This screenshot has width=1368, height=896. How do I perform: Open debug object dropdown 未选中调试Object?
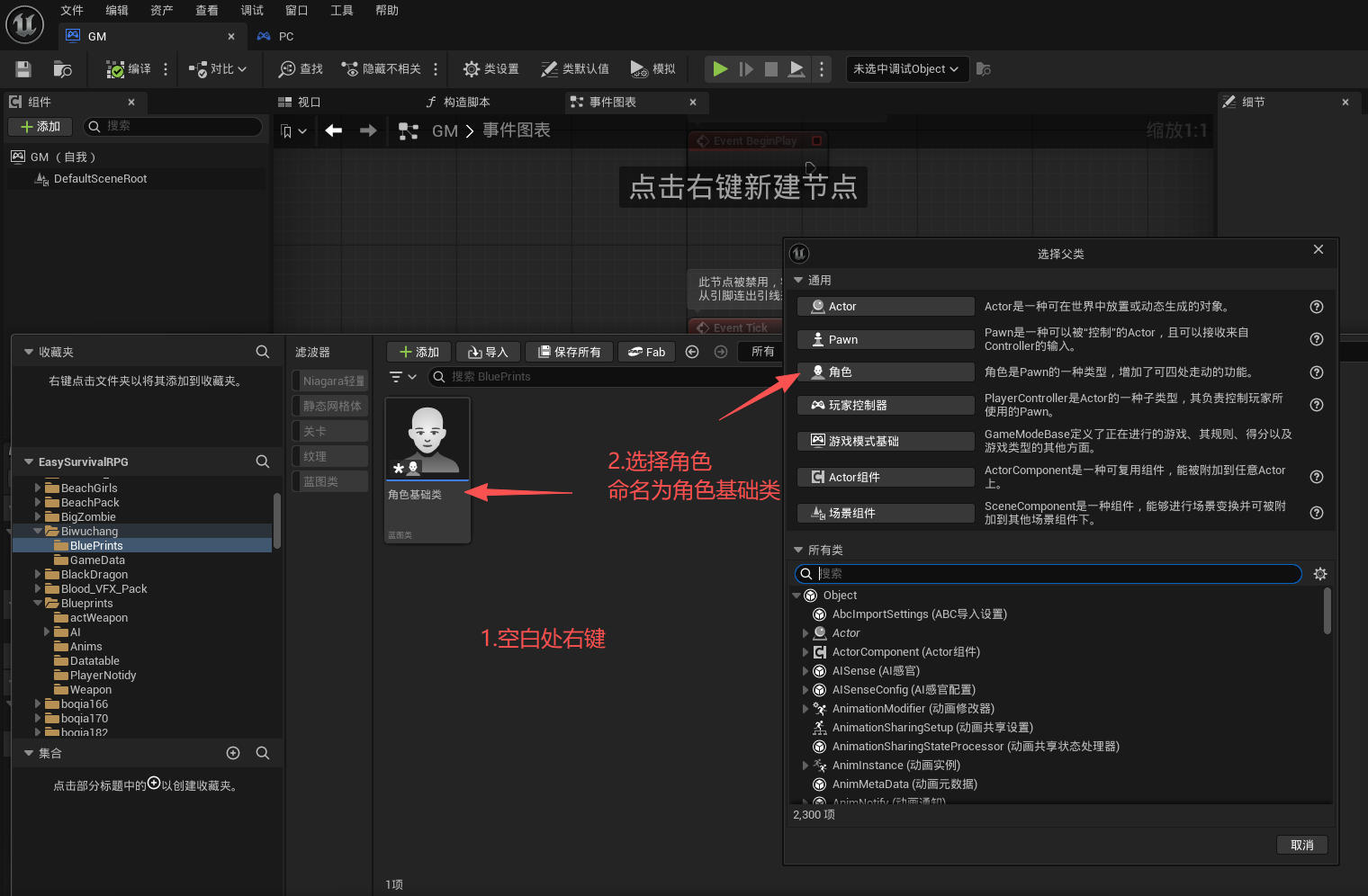pos(907,69)
